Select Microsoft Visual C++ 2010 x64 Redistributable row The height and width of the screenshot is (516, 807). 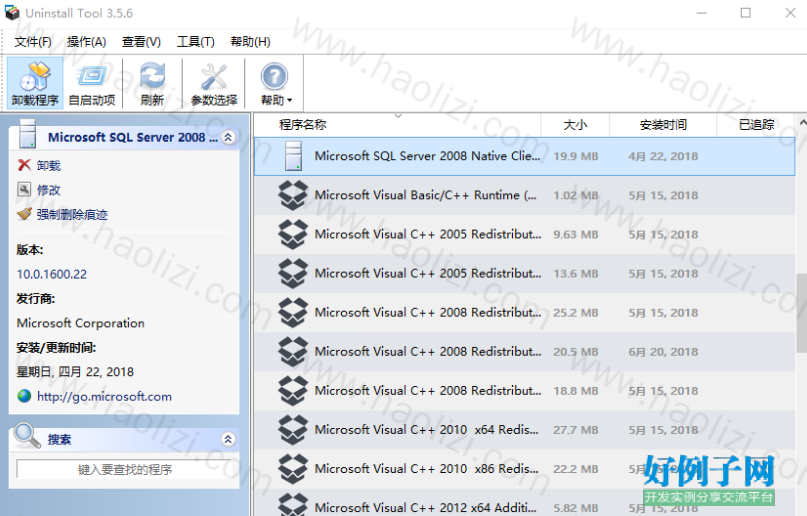tap(524, 430)
